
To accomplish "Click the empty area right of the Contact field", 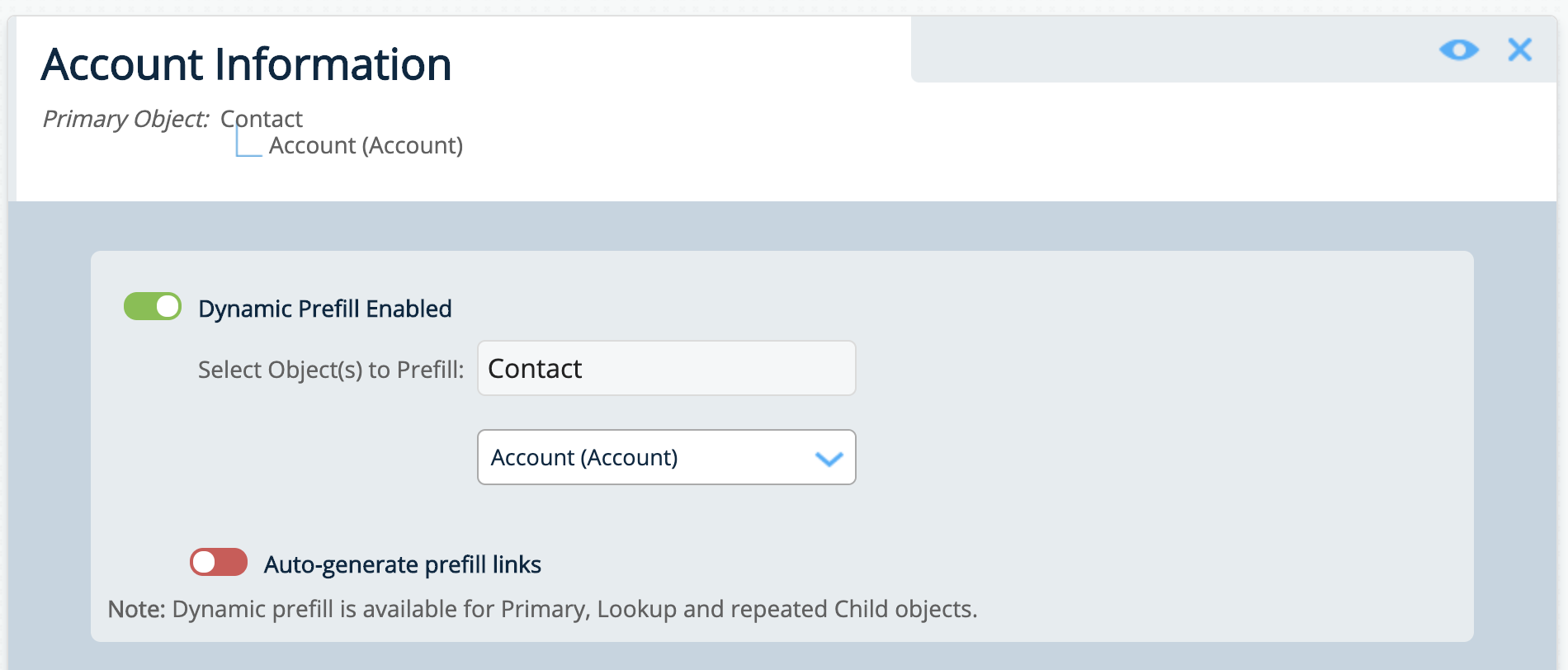I will 1155,368.
